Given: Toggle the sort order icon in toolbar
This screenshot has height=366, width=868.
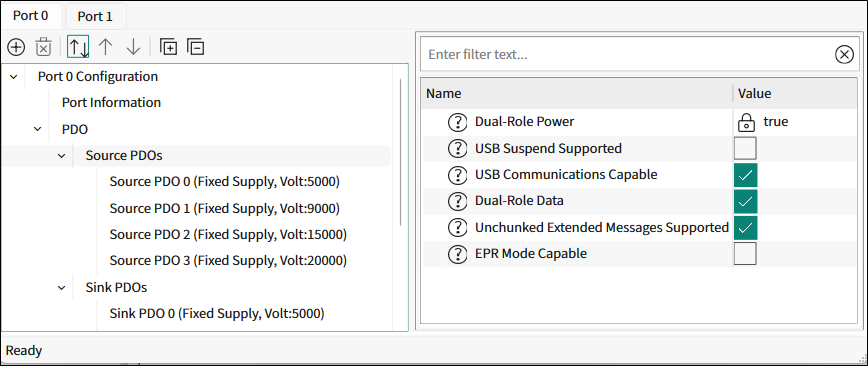Looking at the screenshot, I should 78,47.
